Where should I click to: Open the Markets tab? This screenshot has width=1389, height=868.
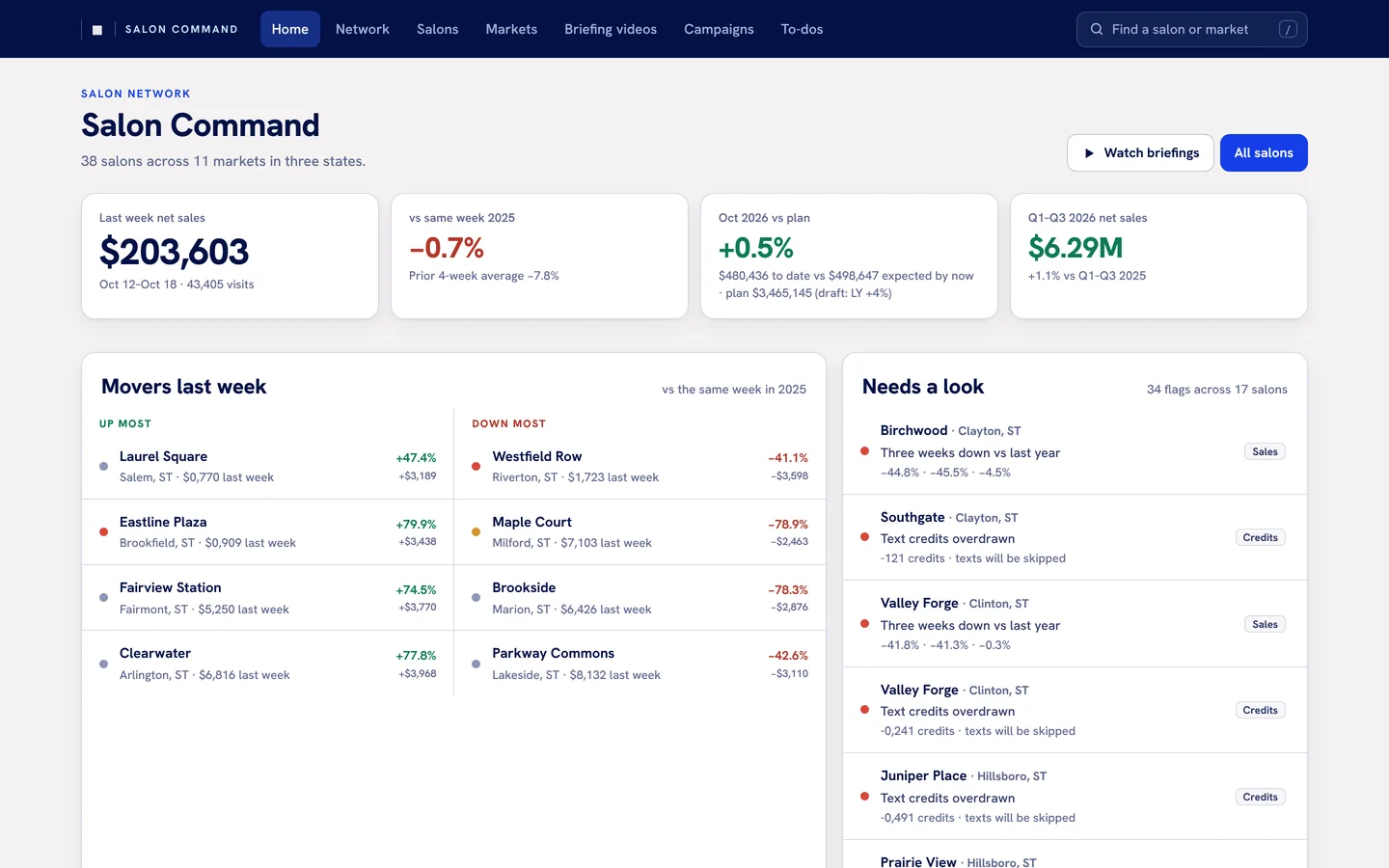pos(511,29)
